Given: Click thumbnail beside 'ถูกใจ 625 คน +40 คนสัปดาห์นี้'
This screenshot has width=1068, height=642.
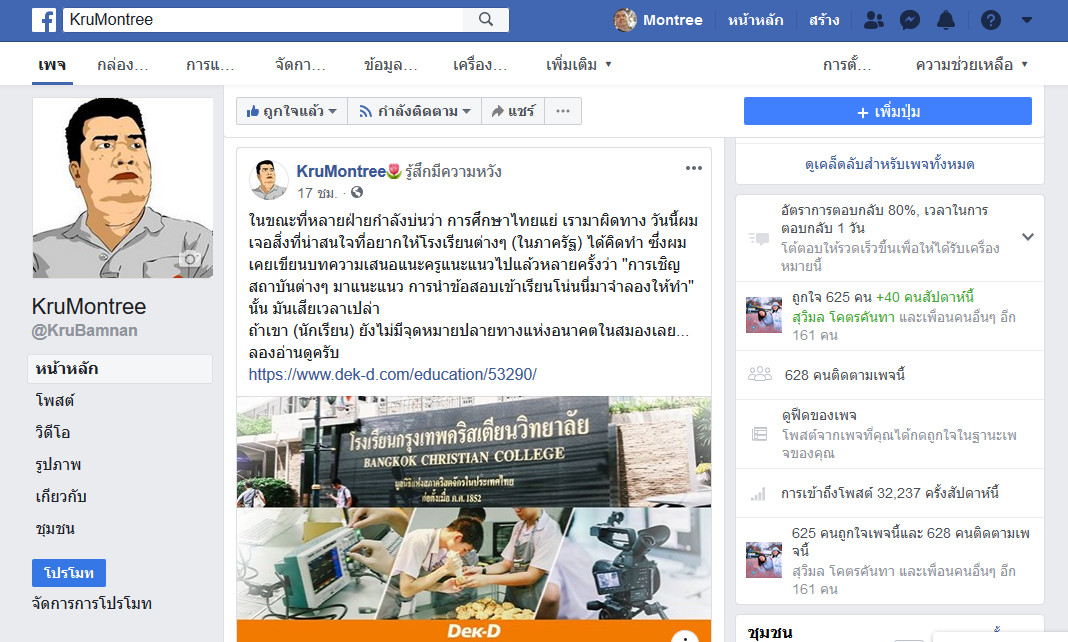Looking at the screenshot, I should (x=764, y=315).
